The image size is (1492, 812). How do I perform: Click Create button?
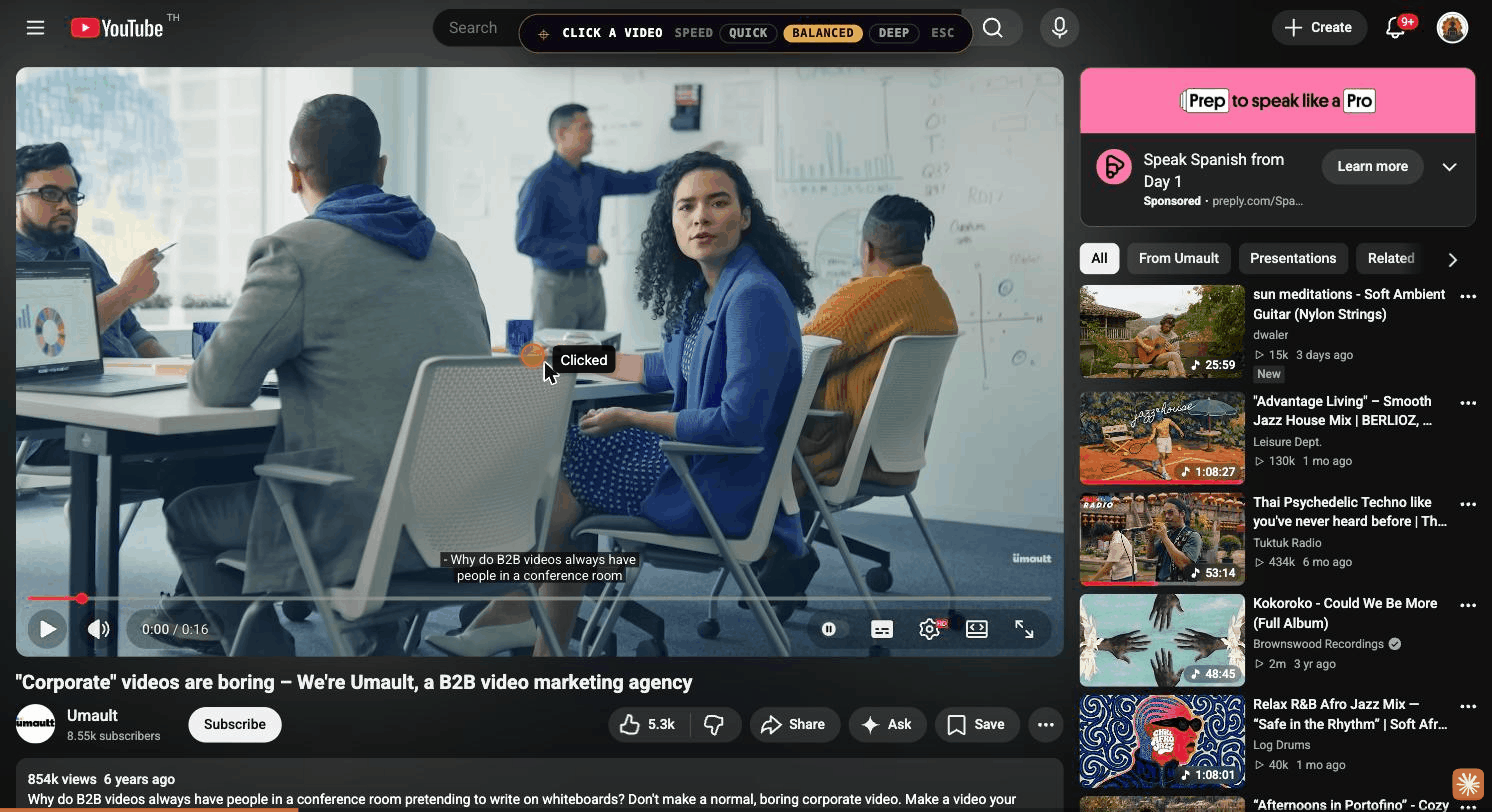[x=1319, y=28]
